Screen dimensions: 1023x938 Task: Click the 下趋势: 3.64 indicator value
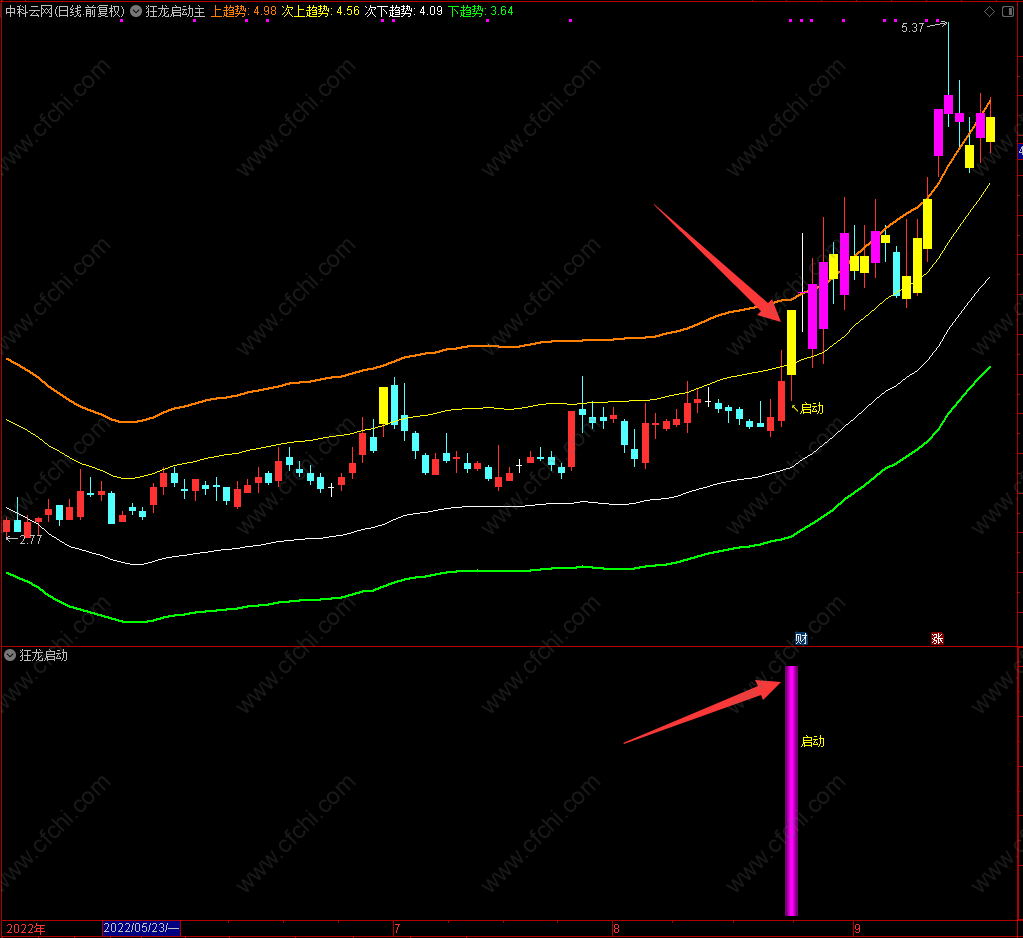click(x=481, y=11)
